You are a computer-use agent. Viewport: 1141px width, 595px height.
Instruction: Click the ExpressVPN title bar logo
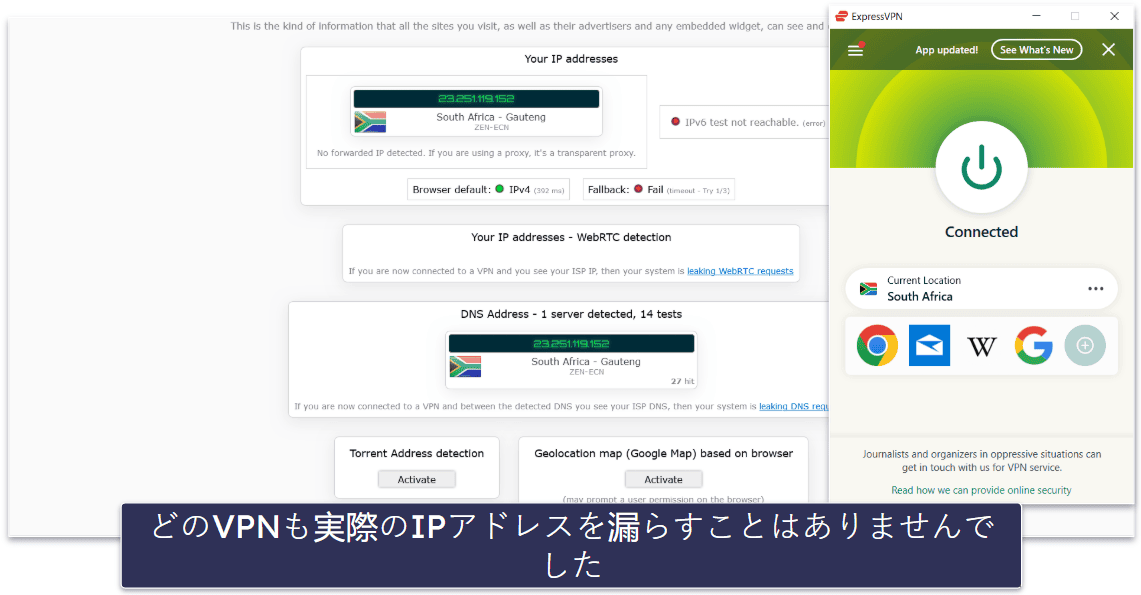pos(842,16)
